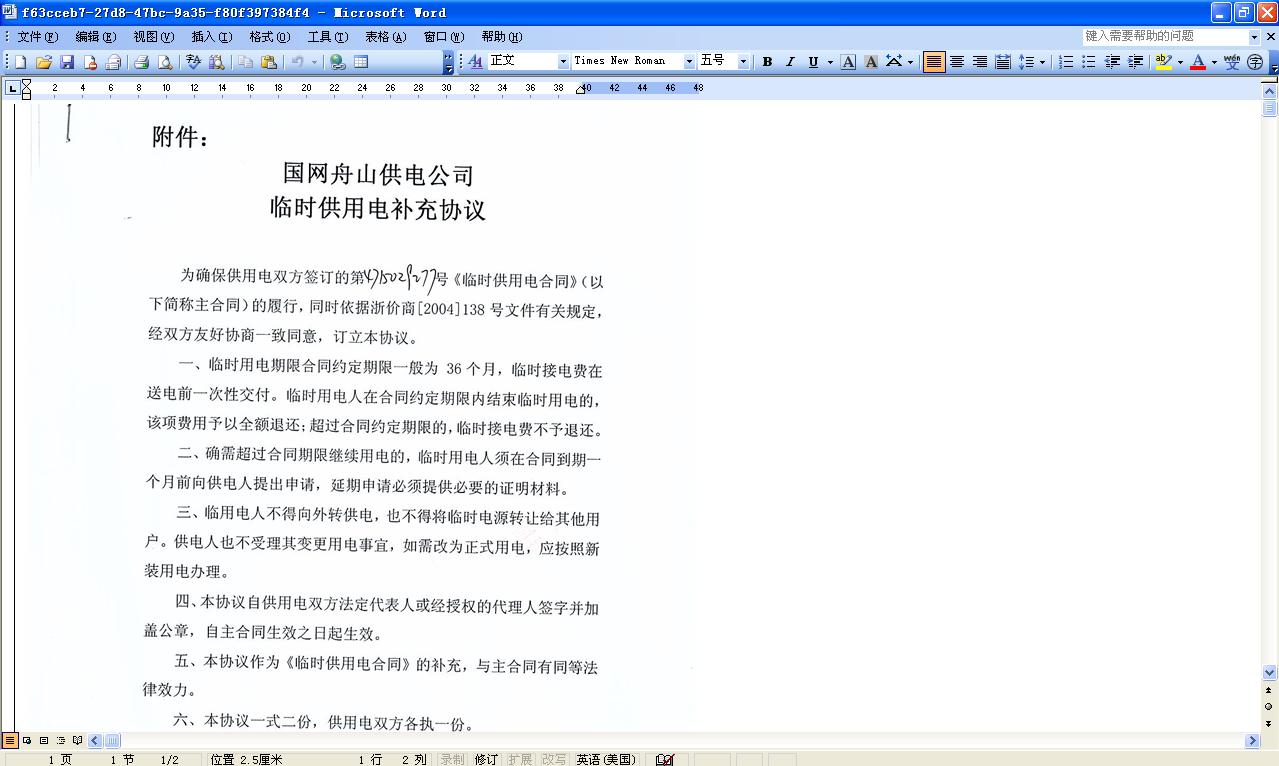Paste from the clipboard

pos(268,62)
